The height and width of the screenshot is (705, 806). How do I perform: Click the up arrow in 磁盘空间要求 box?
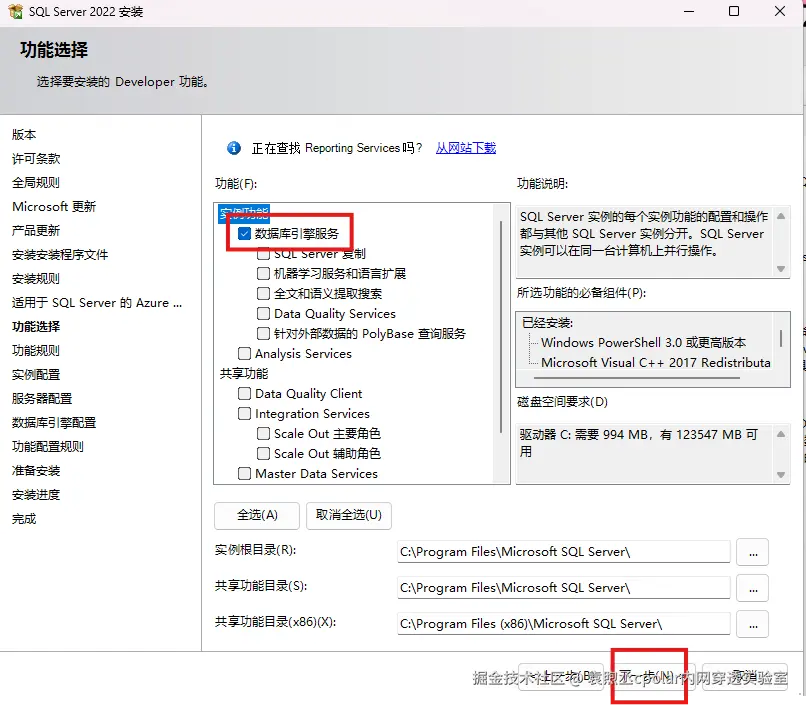pos(781,434)
